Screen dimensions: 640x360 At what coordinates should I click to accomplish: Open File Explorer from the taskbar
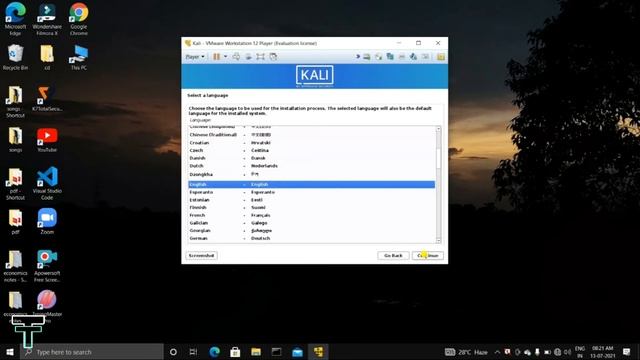click(256, 352)
